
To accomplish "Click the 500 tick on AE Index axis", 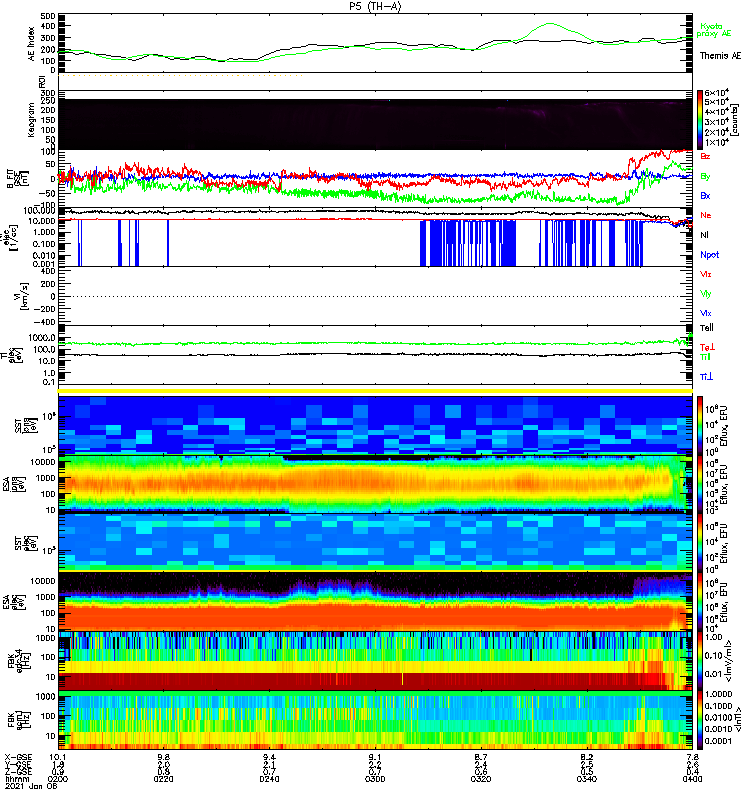I will (x=48, y=16).
